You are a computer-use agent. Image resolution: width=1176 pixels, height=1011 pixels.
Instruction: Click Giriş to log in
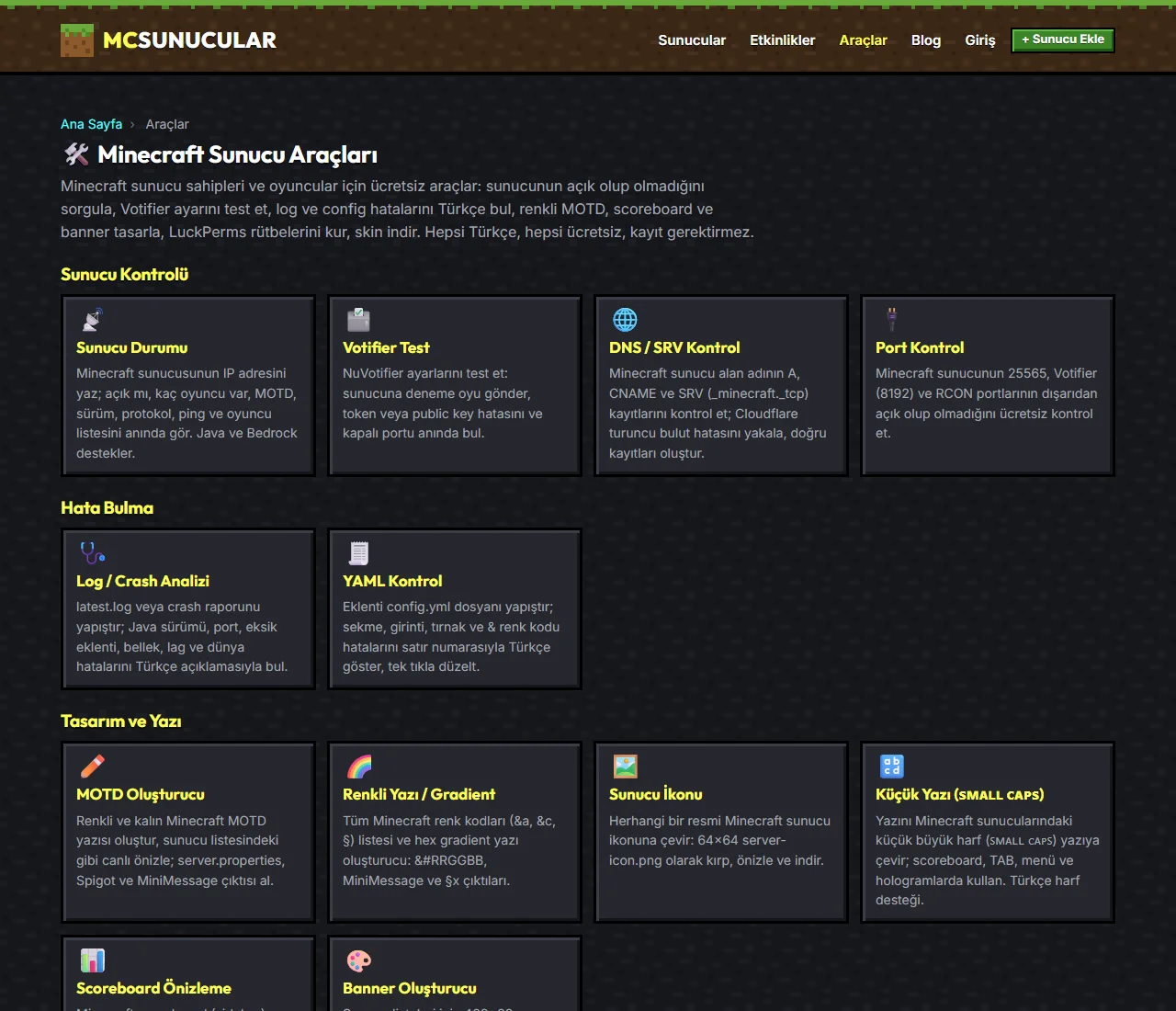click(980, 40)
